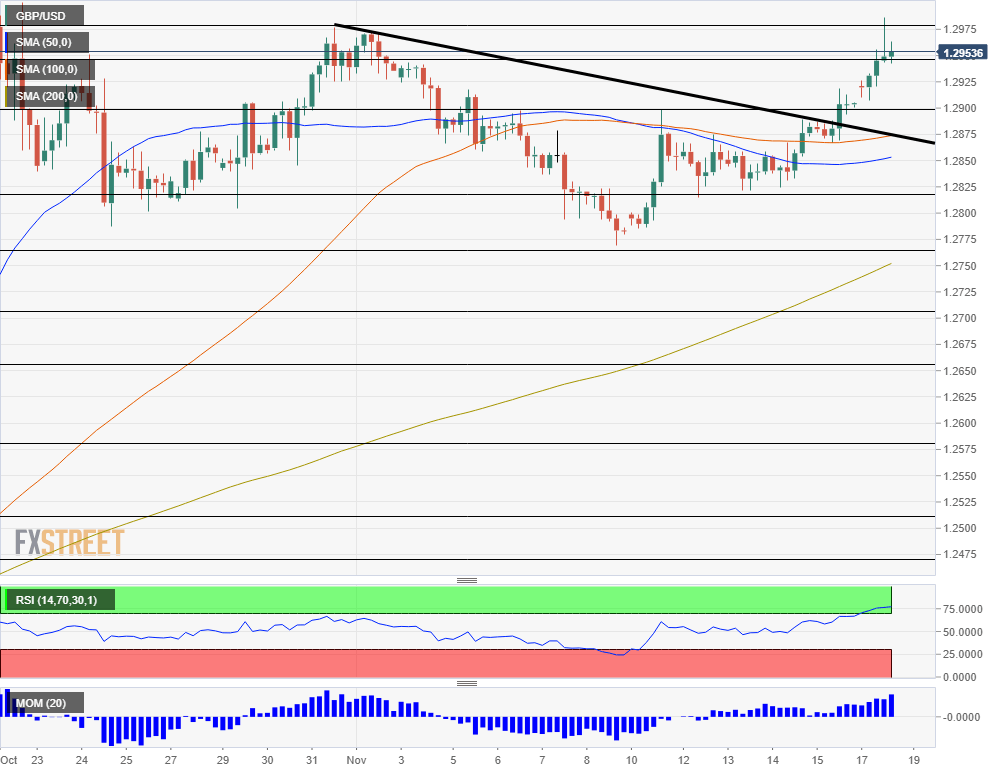Click the 1.2525 price axis label
1006x773 pixels.
[960, 502]
